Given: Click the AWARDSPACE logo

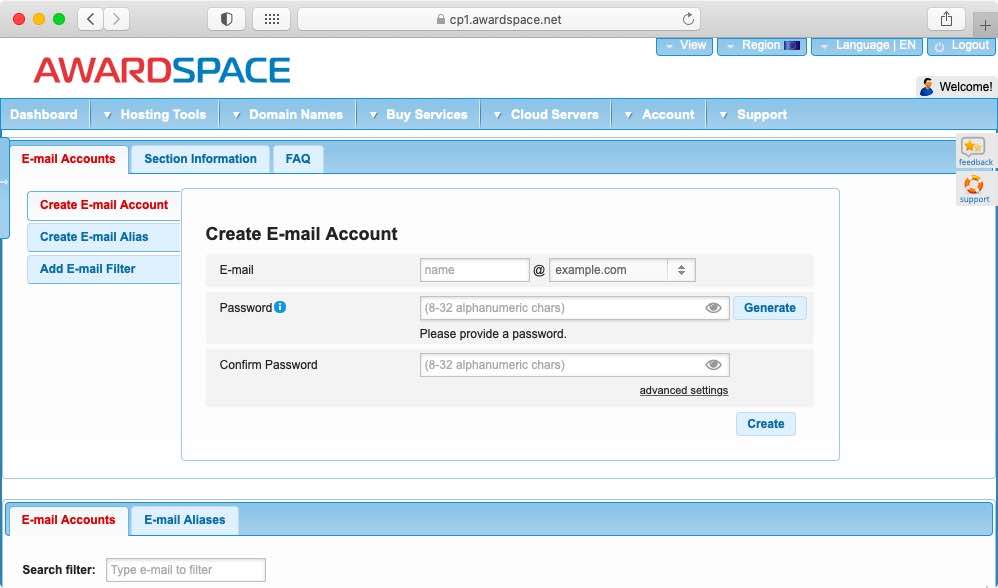Looking at the screenshot, I should 160,70.
